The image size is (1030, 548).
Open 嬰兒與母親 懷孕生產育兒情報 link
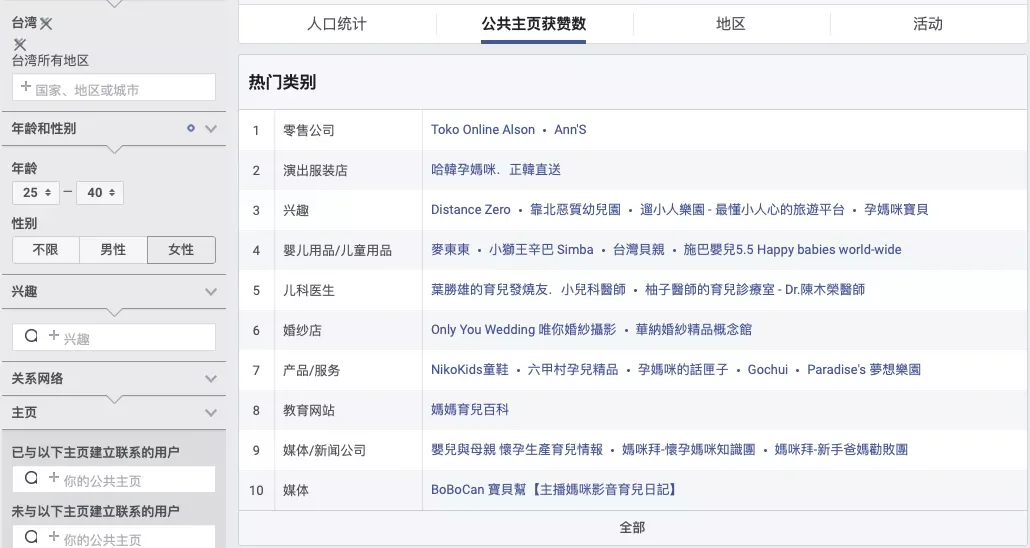click(517, 450)
